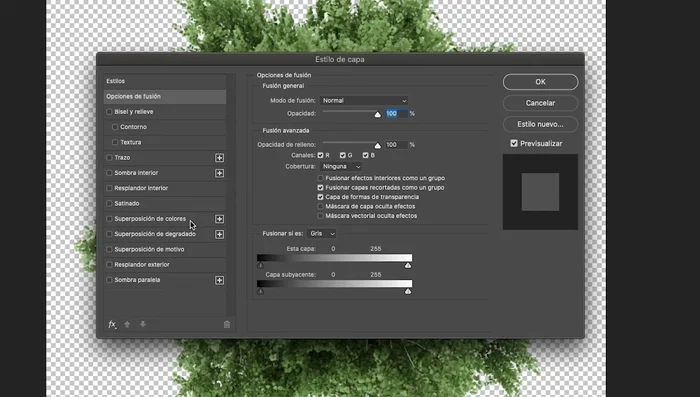Viewport: 700px width, 397px height.
Task: Toggle the G channel checkbox
Action: click(x=342, y=155)
